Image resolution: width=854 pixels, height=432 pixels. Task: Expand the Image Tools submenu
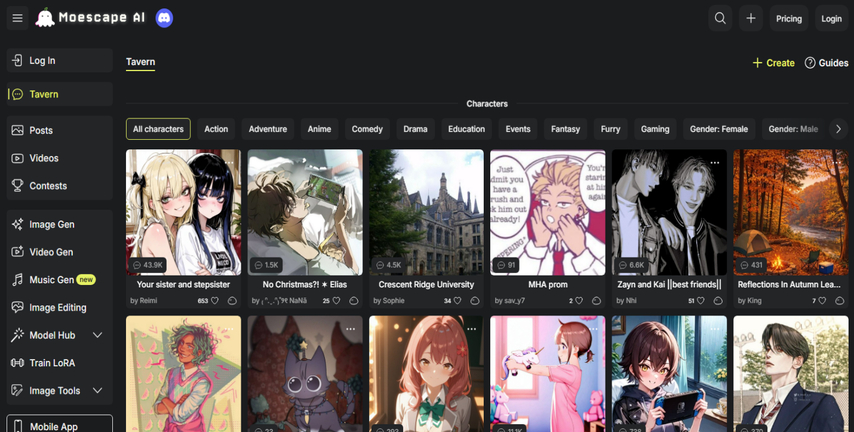tap(97, 391)
